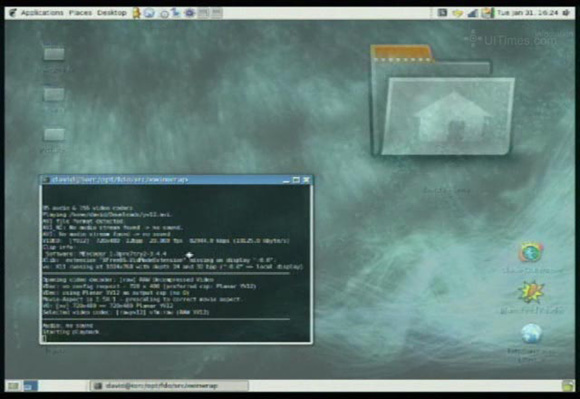Open the Applications menu
The height and width of the screenshot is (399, 580).
coord(42,13)
